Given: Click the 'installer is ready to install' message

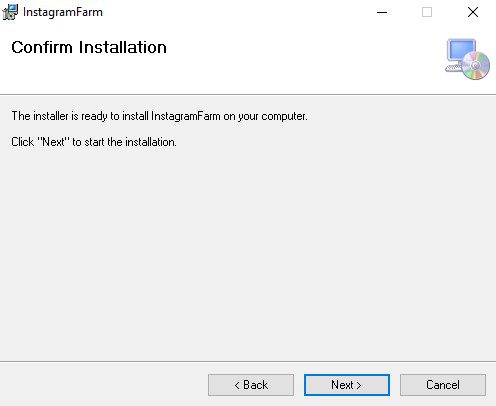Looking at the screenshot, I should (159, 116).
